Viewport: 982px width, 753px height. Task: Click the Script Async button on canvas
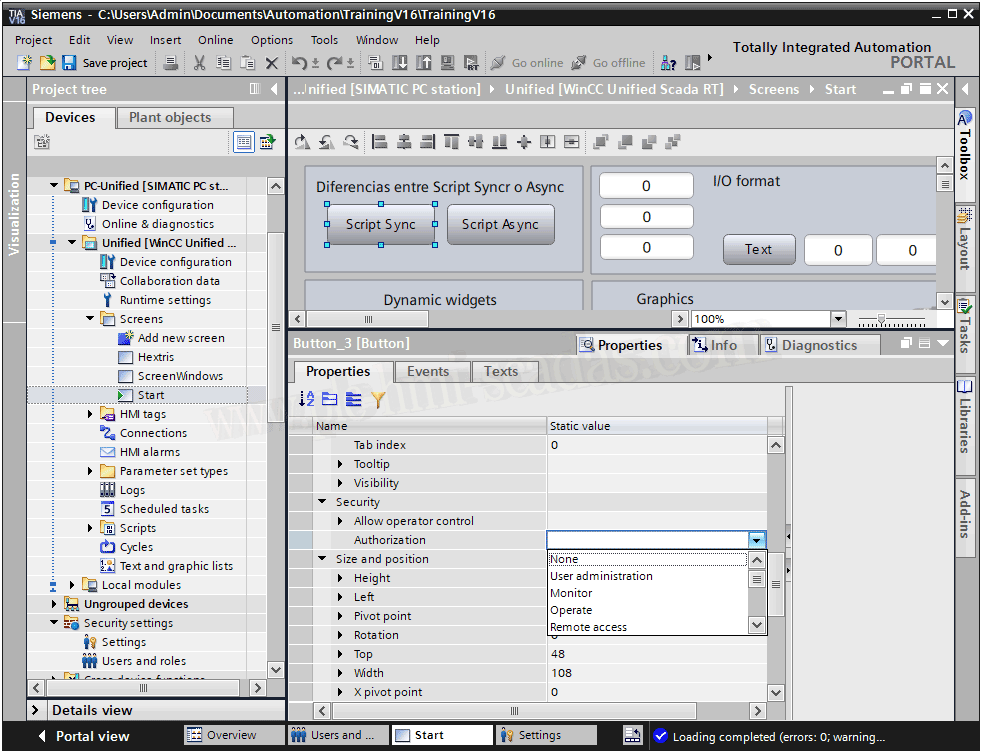click(500, 225)
